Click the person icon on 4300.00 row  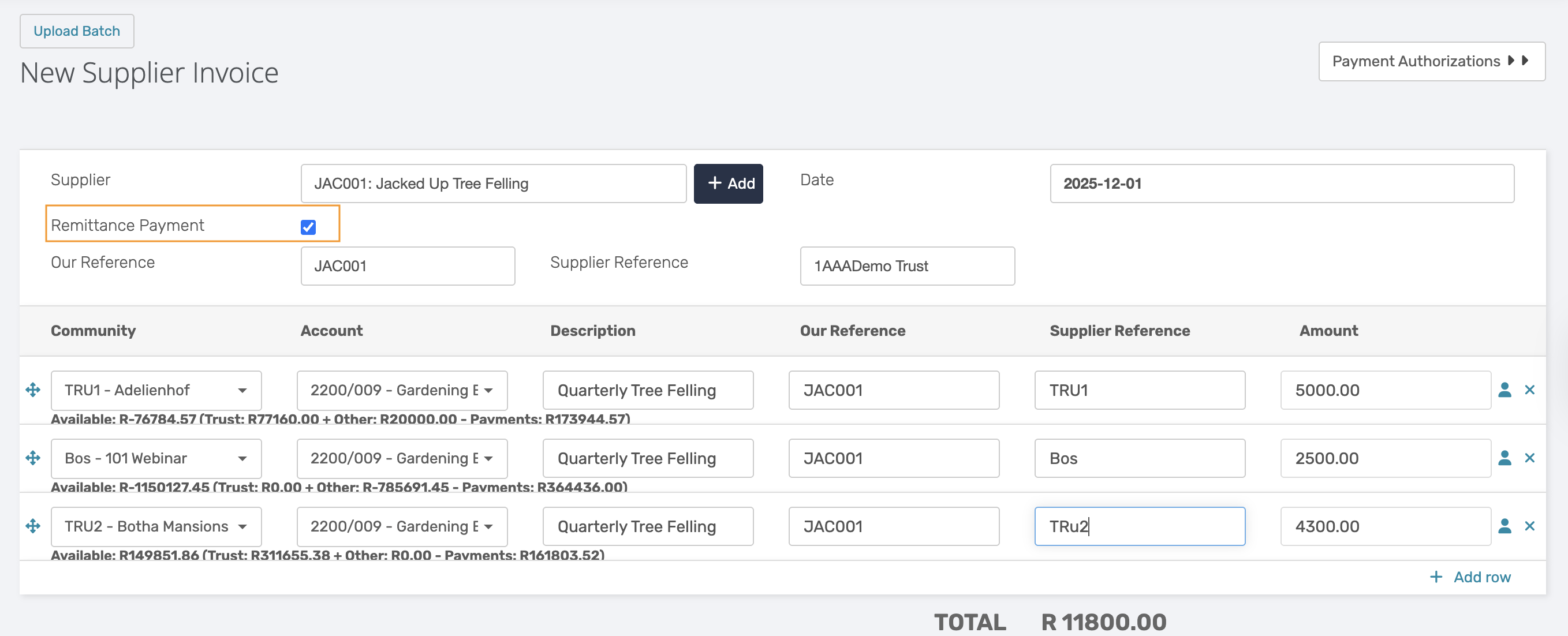pyautogui.click(x=1504, y=526)
